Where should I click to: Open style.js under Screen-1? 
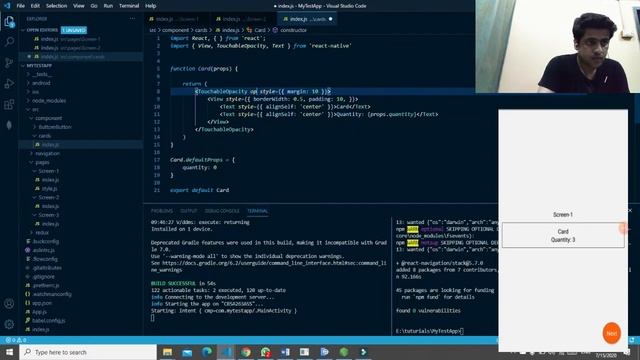(49, 189)
